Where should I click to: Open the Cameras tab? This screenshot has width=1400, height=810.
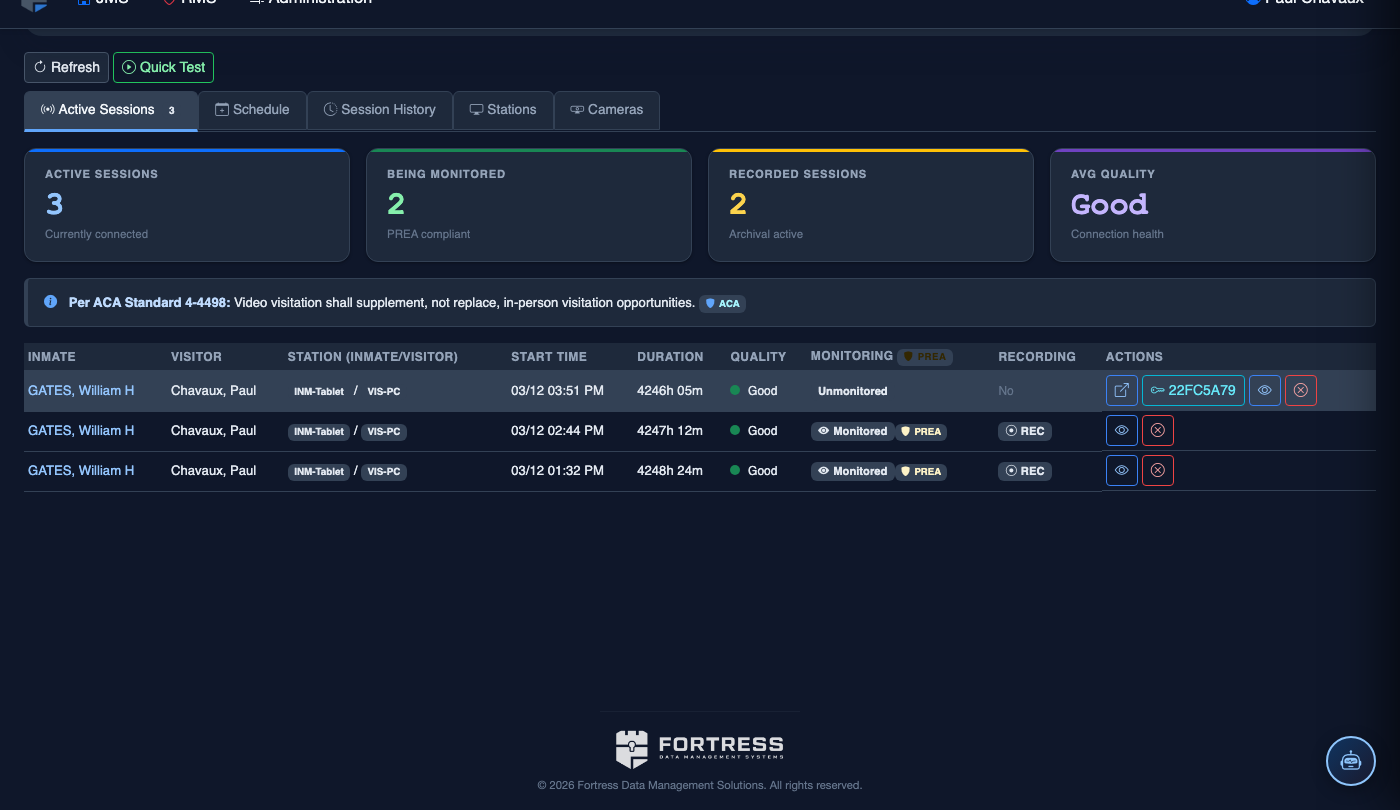(607, 110)
